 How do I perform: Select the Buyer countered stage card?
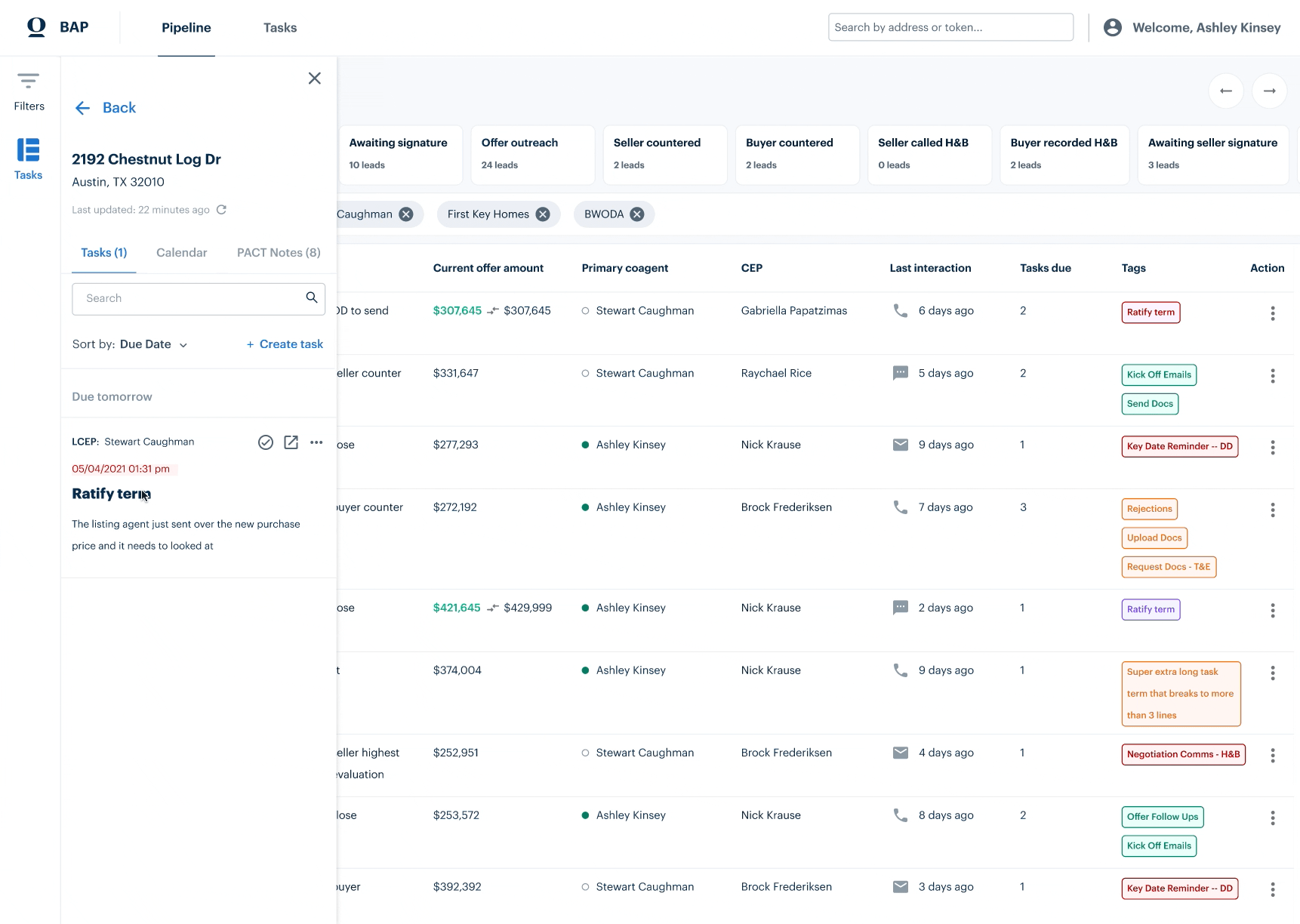coord(797,155)
